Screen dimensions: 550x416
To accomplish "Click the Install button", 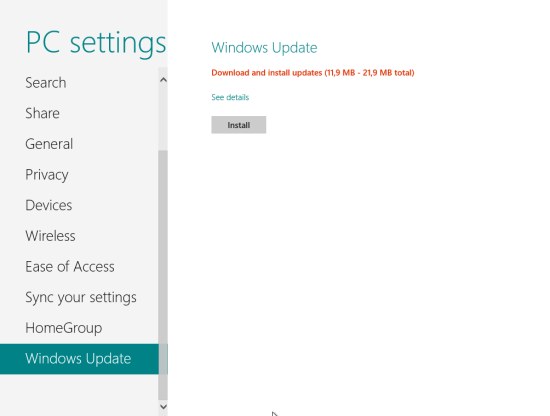I will [239, 125].
